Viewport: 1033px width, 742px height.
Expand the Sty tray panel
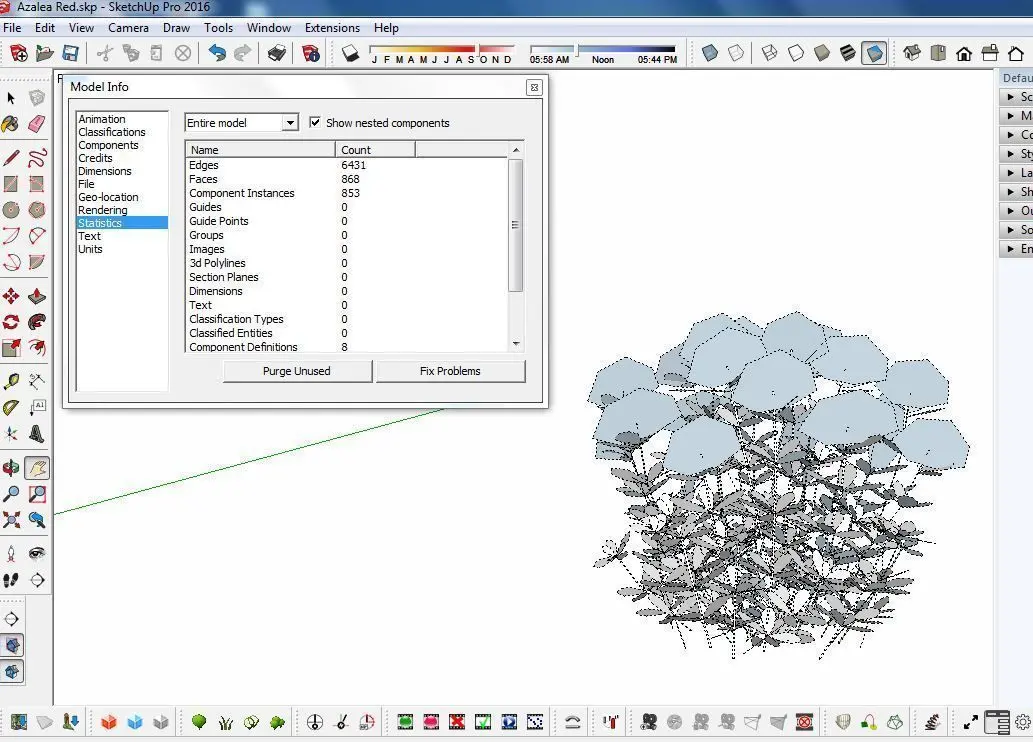pos(1017,154)
